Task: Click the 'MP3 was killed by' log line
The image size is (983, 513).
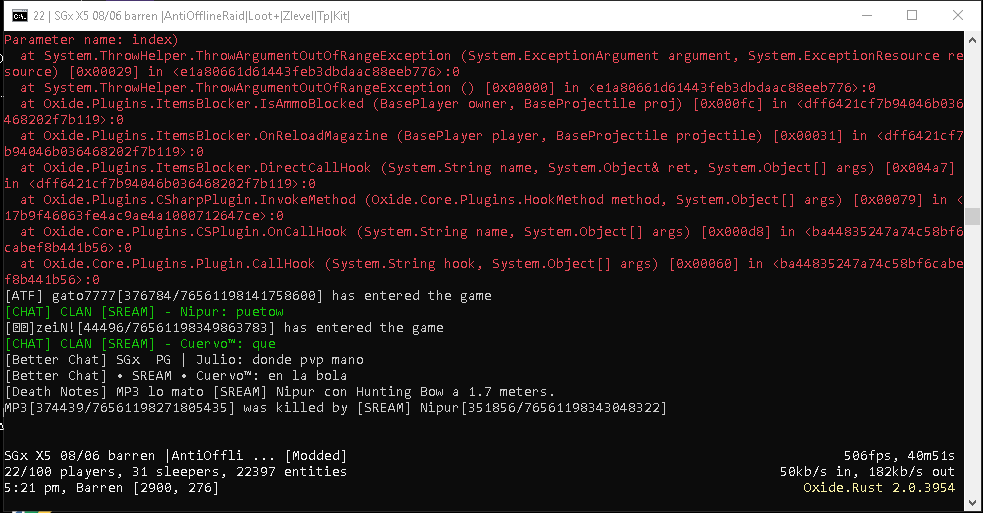Action: pos(336,408)
